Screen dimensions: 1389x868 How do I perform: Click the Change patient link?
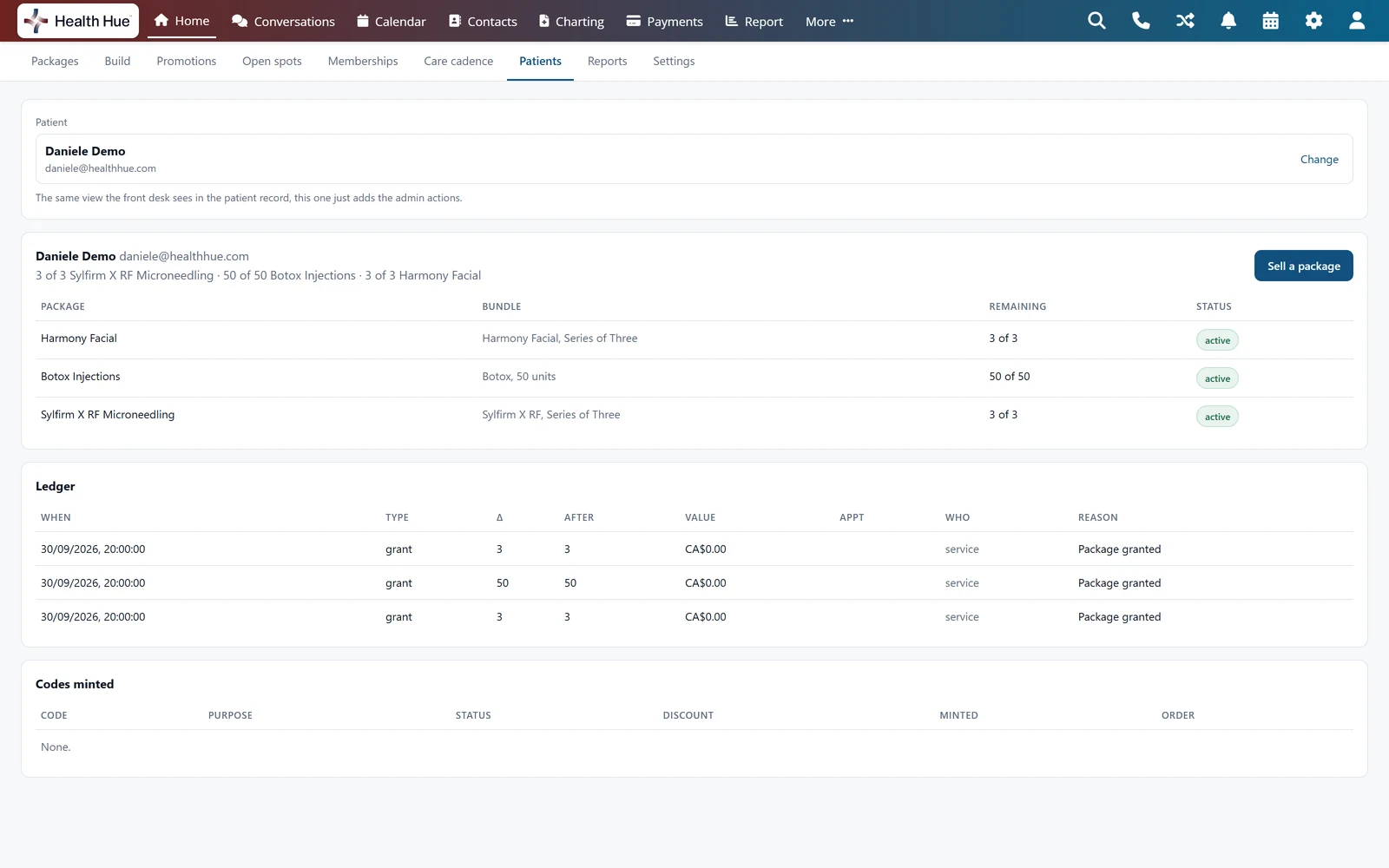click(x=1319, y=159)
